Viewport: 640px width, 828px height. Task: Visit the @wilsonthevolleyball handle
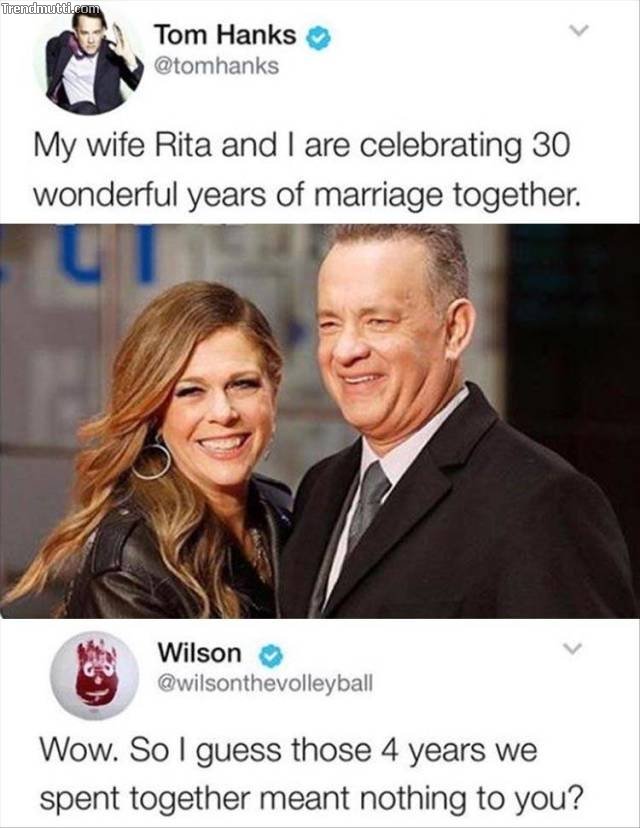(x=265, y=683)
